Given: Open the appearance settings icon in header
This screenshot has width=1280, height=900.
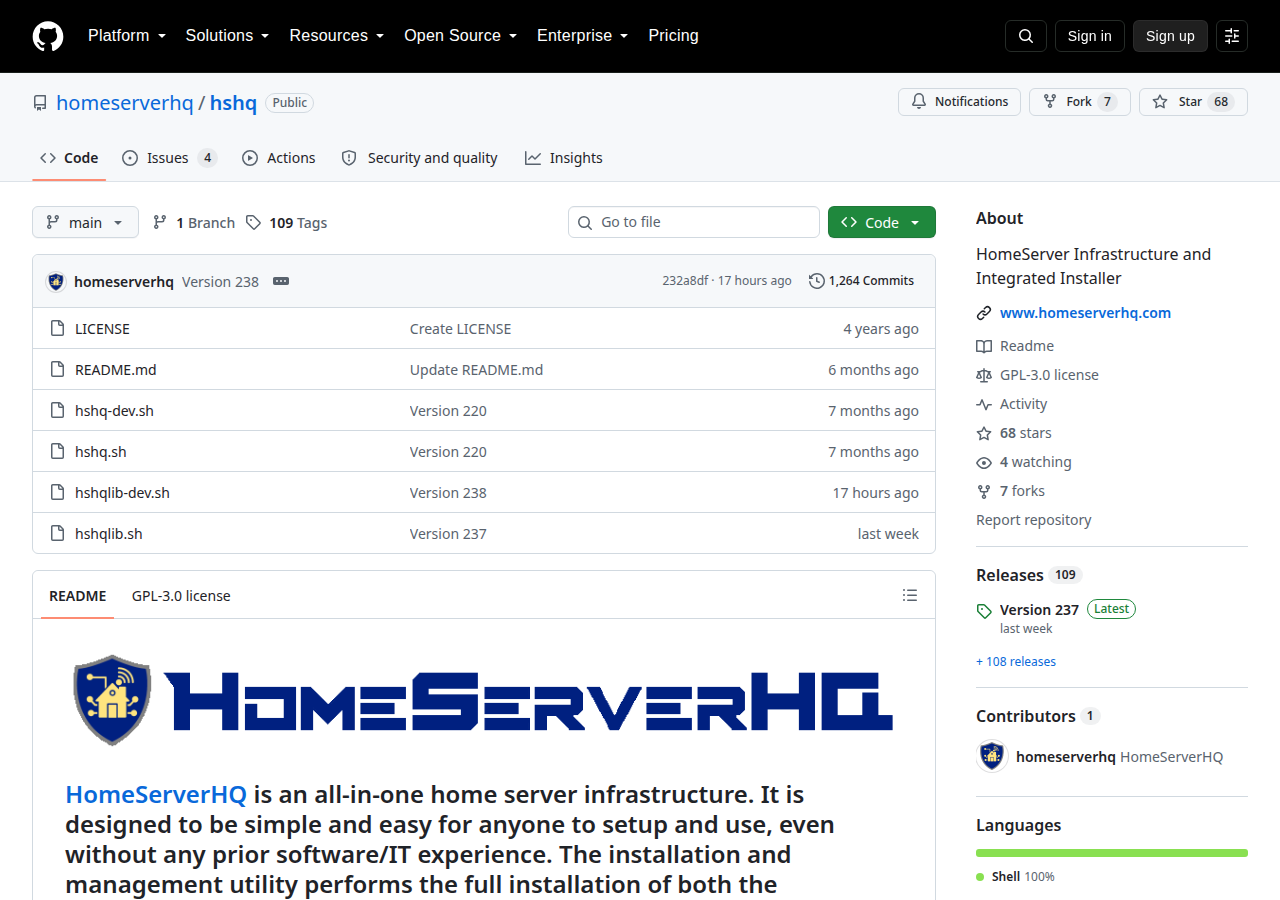Looking at the screenshot, I should pos(1232,36).
